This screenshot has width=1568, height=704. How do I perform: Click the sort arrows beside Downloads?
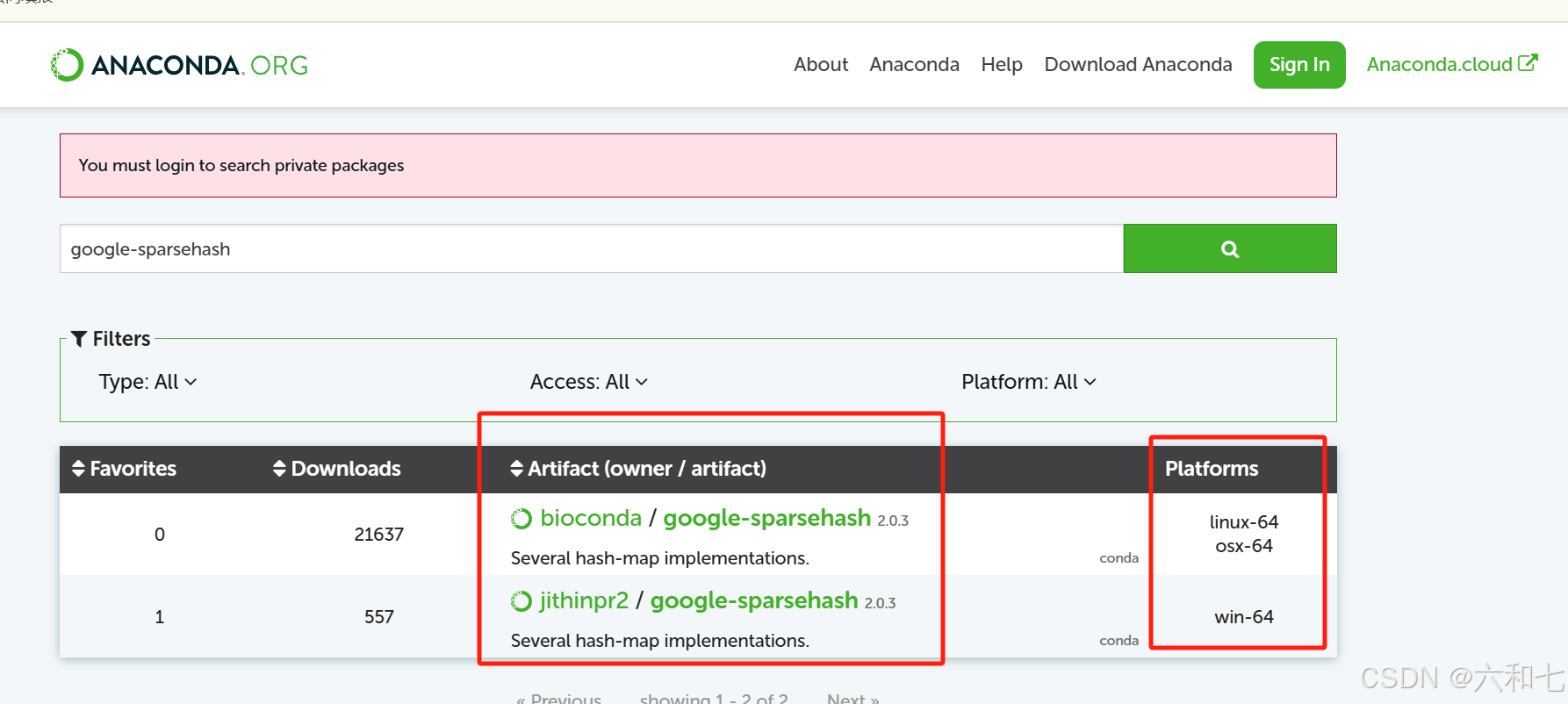279,469
